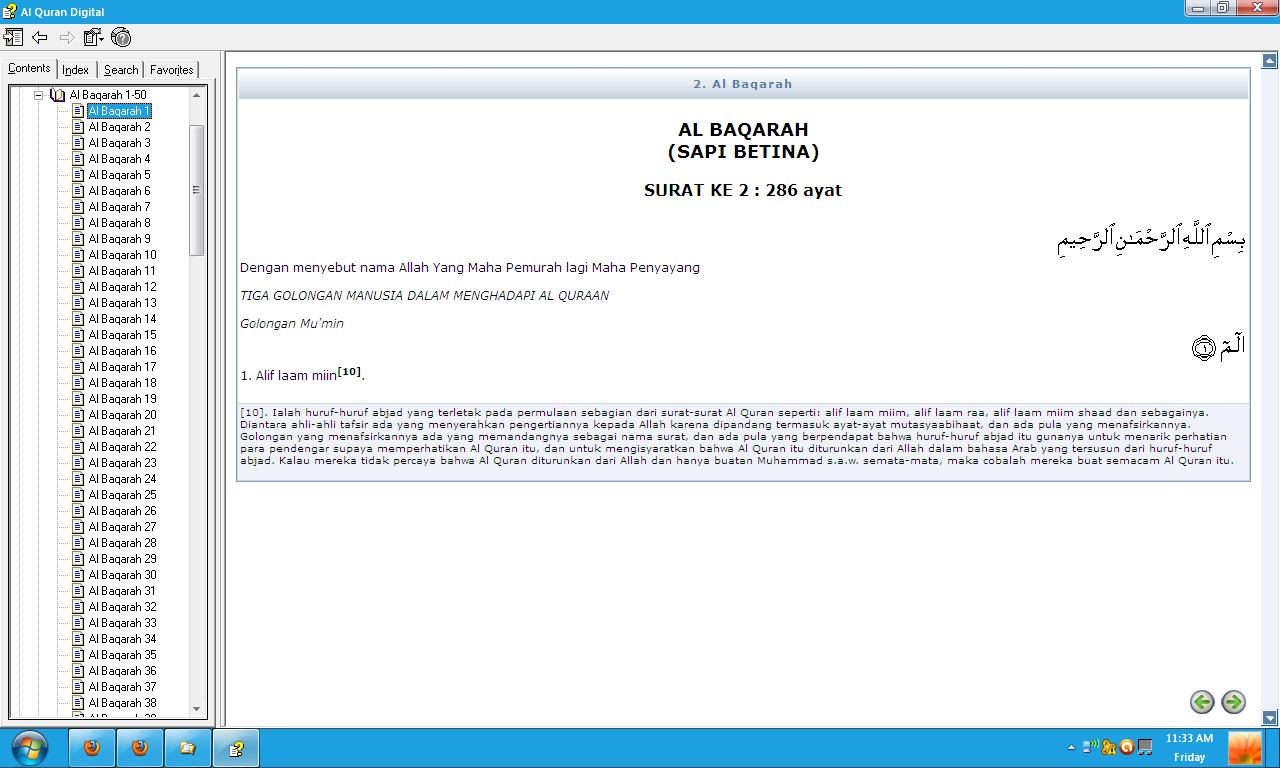The height and width of the screenshot is (768, 1280).
Task: Open Al Baqarah 31 topic
Action: [x=122, y=591]
